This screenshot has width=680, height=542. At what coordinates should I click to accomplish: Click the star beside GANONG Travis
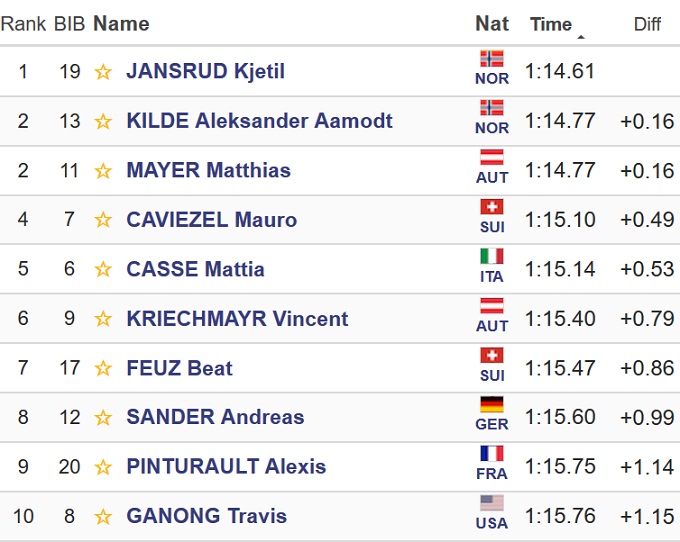tap(102, 517)
